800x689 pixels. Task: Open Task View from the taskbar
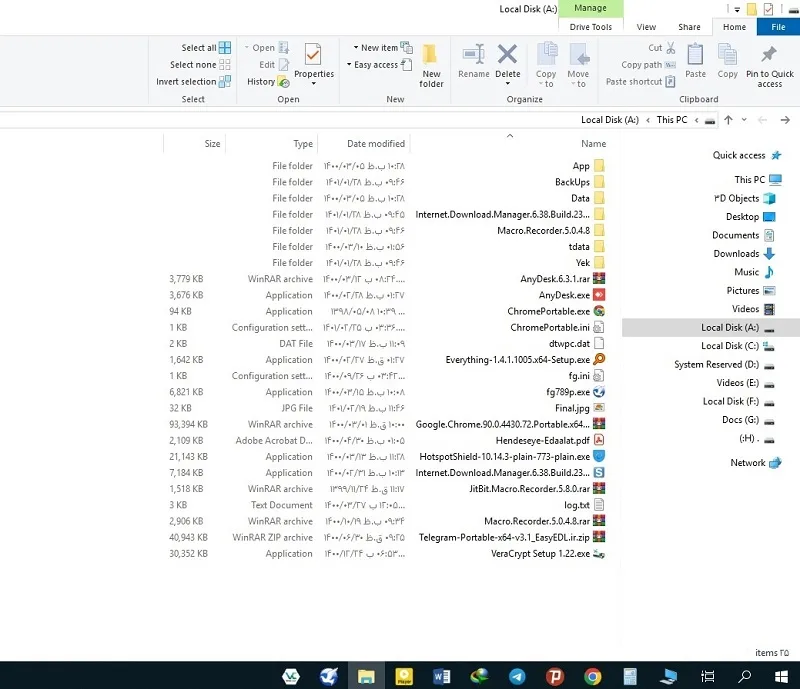point(708,677)
